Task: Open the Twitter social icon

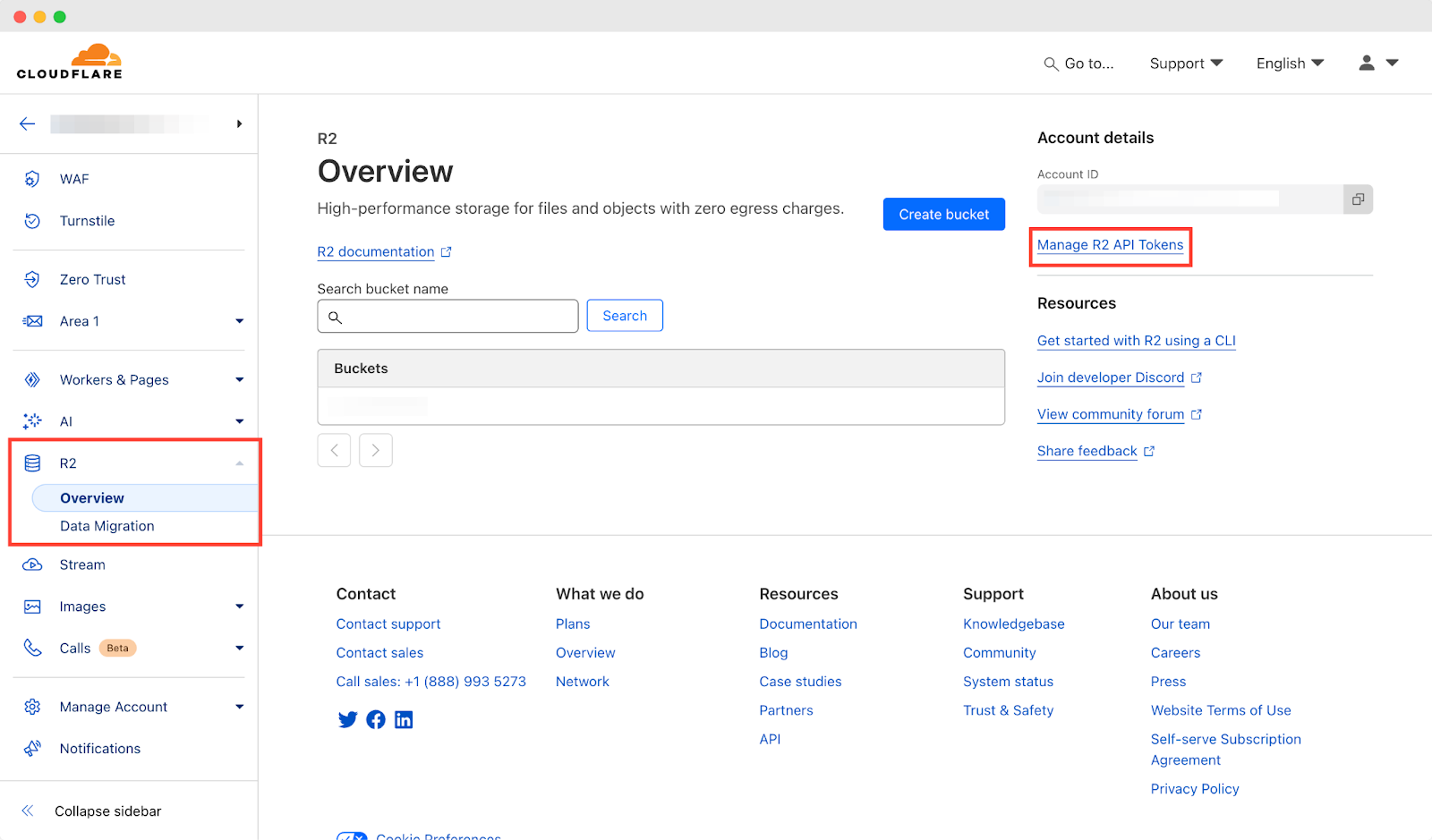Action: (x=347, y=719)
